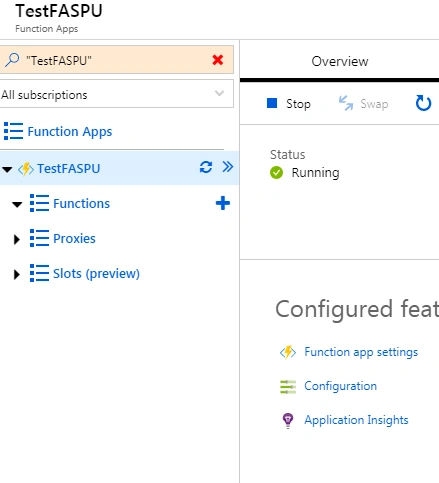
Task: Click the blue Stop square icon
Action: click(272, 103)
